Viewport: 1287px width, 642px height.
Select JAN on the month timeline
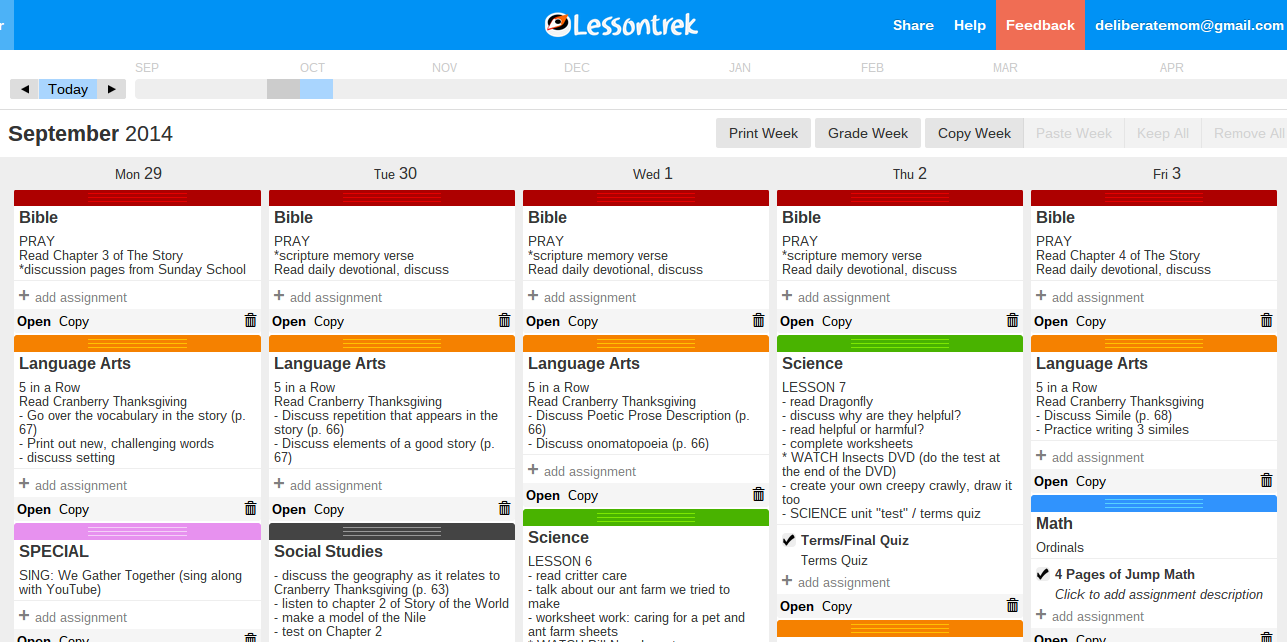(740, 68)
